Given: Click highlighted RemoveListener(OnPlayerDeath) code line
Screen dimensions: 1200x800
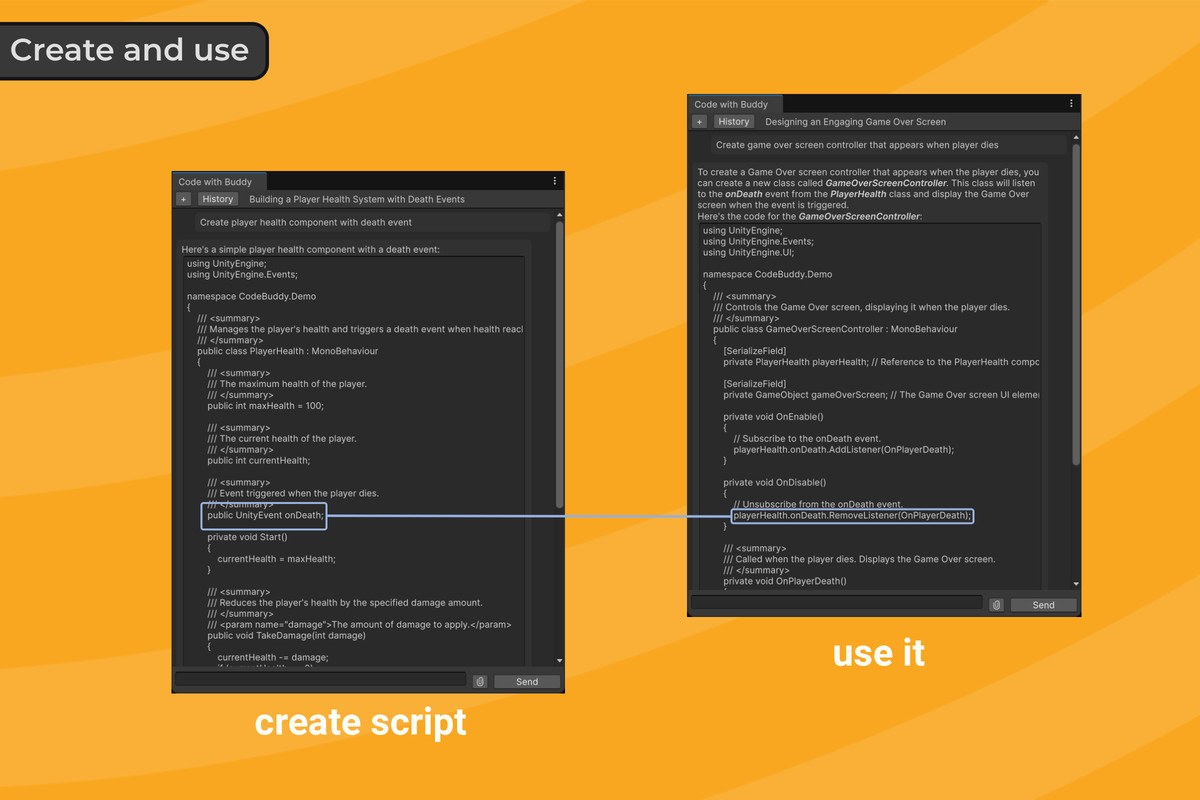Looking at the screenshot, I should pyautogui.click(x=852, y=516).
